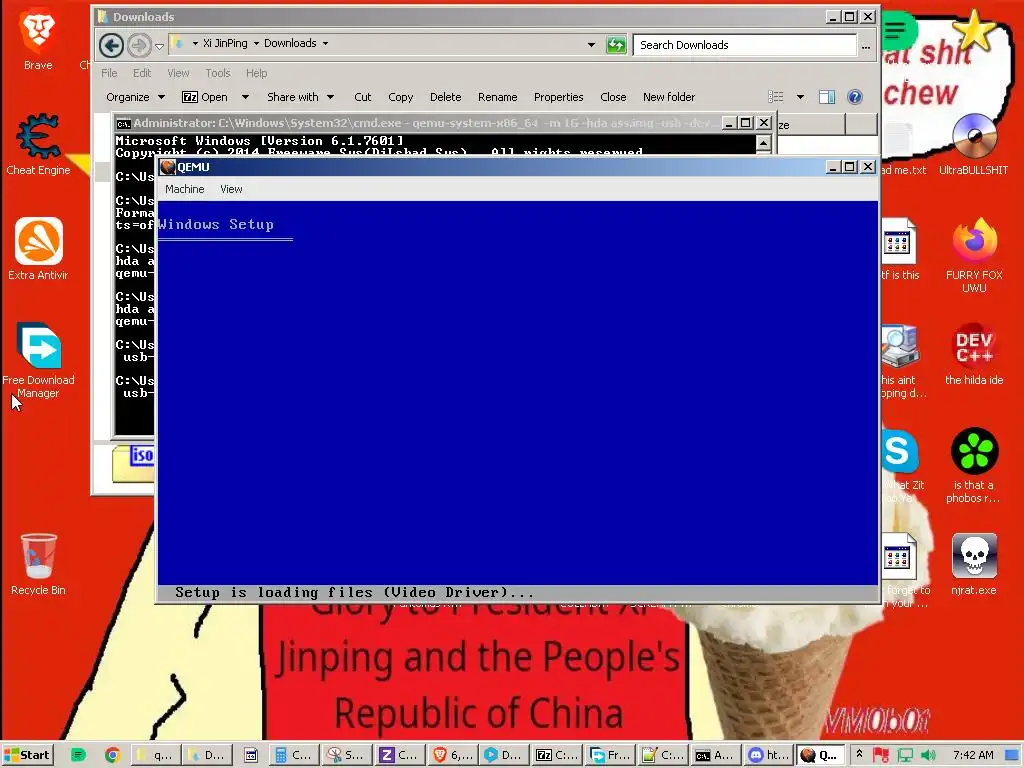1024x768 pixels.
Task: Open the Skype desktop icon
Action: [899, 451]
